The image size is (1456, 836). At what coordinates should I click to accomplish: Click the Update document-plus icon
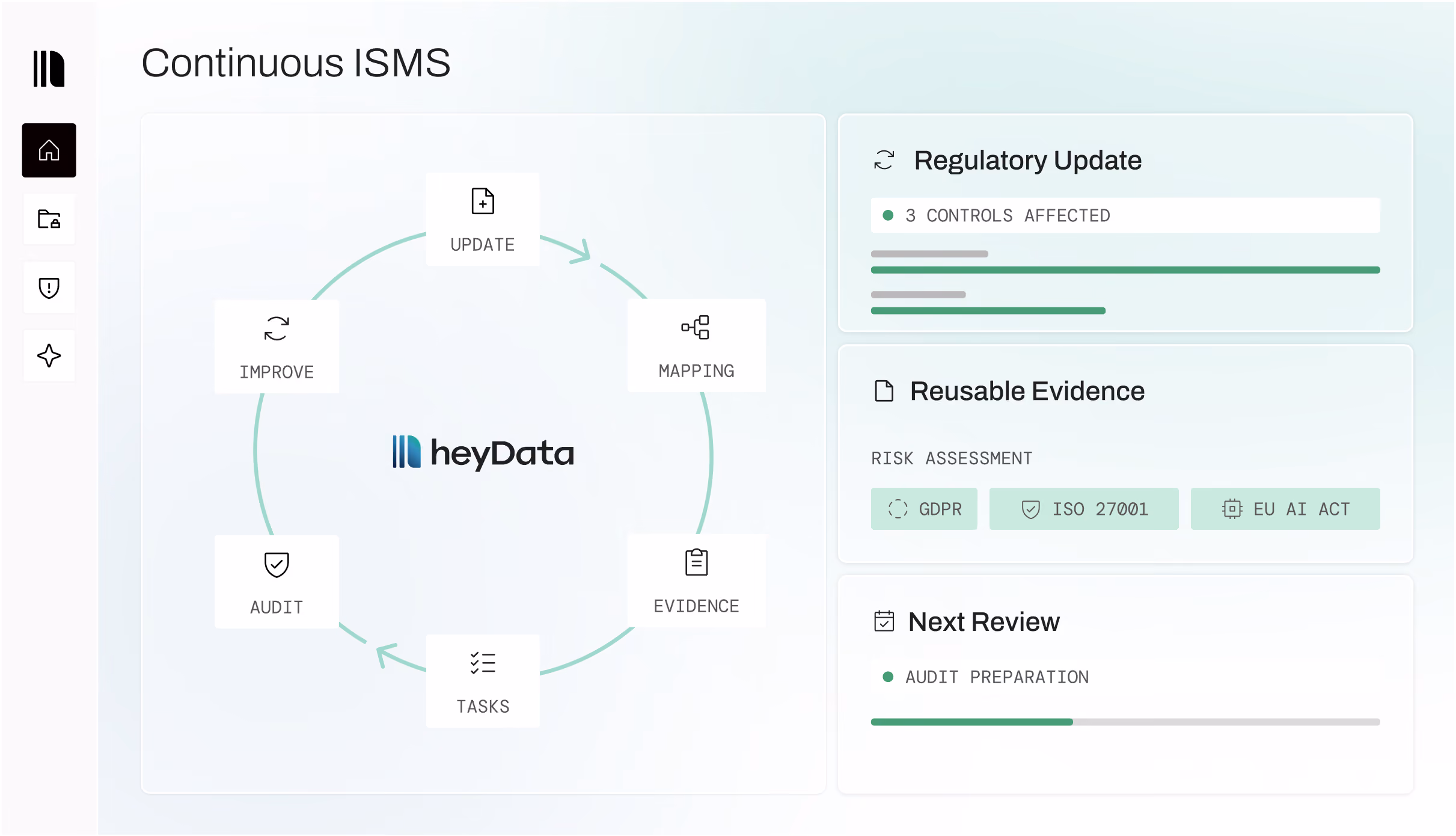[x=483, y=201]
